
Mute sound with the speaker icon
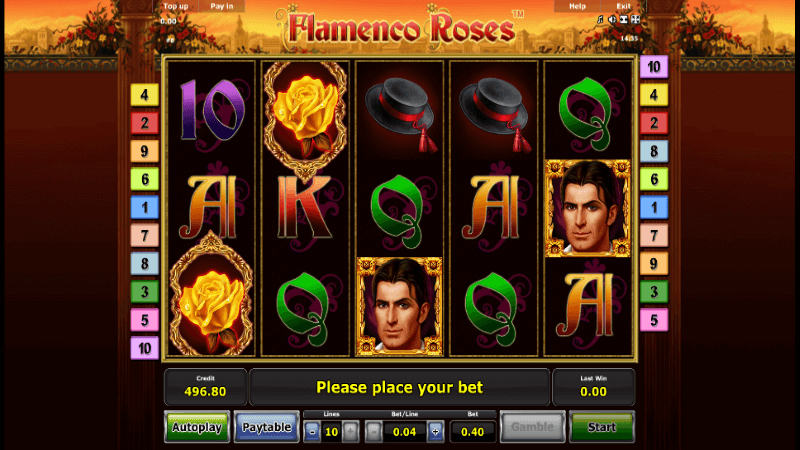coord(612,19)
